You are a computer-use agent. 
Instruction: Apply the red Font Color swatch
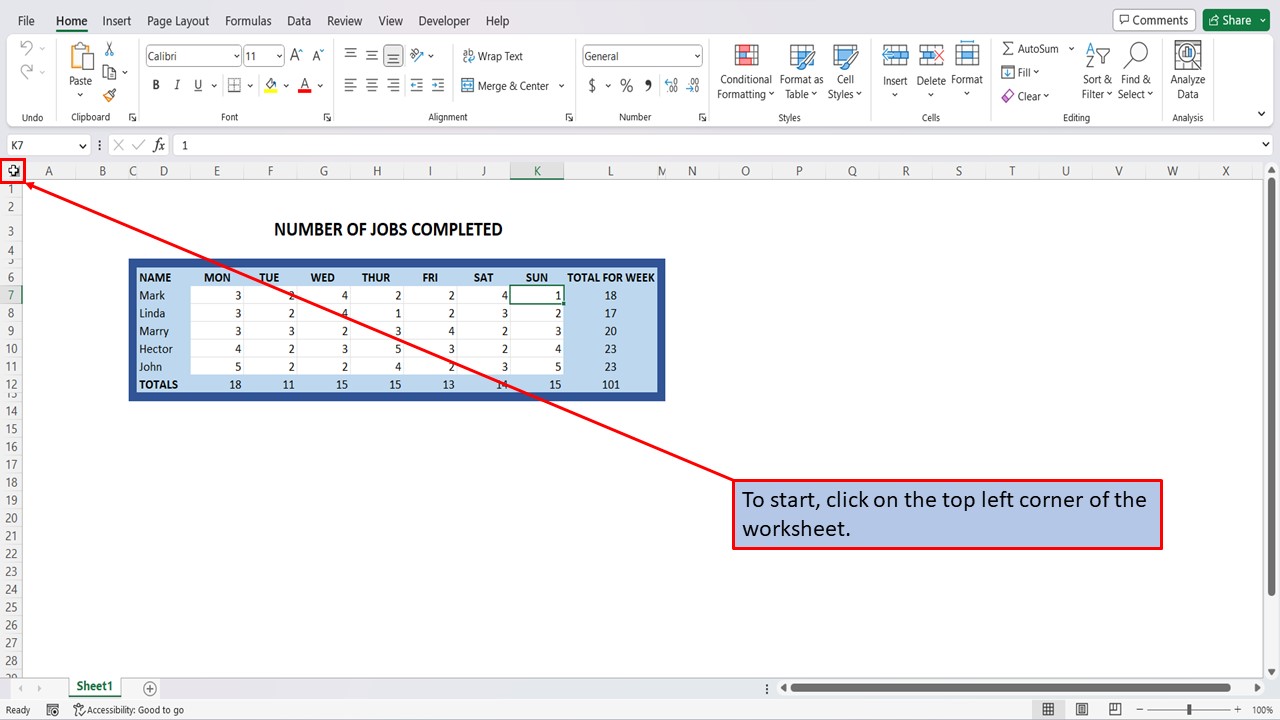[306, 86]
